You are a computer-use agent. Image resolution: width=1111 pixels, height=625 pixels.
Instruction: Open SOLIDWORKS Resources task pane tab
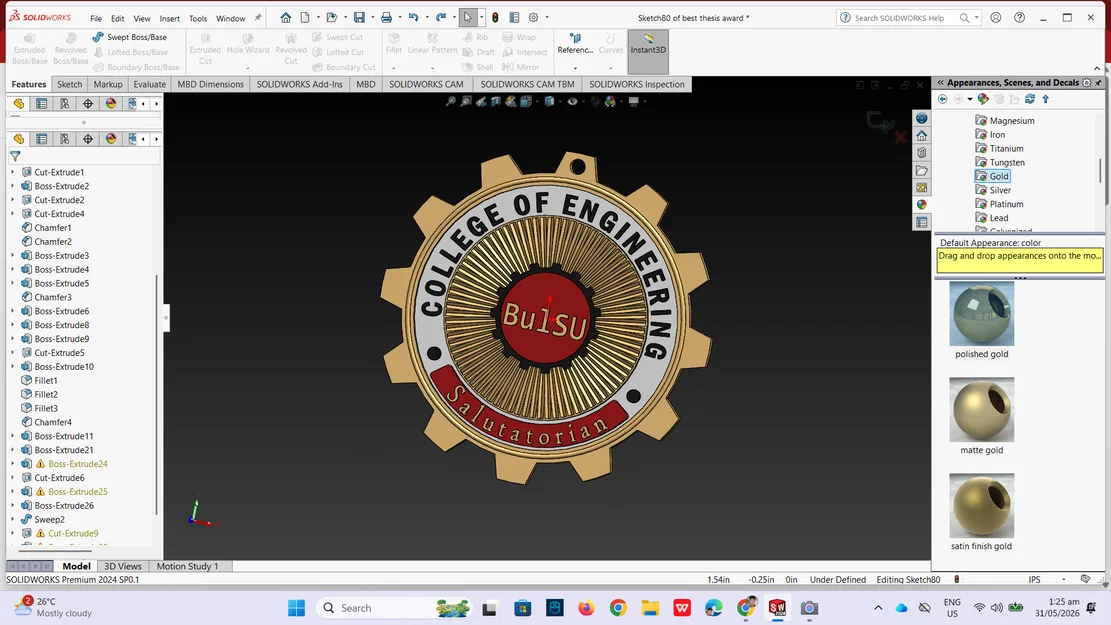pyautogui.click(x=921, y=135)
